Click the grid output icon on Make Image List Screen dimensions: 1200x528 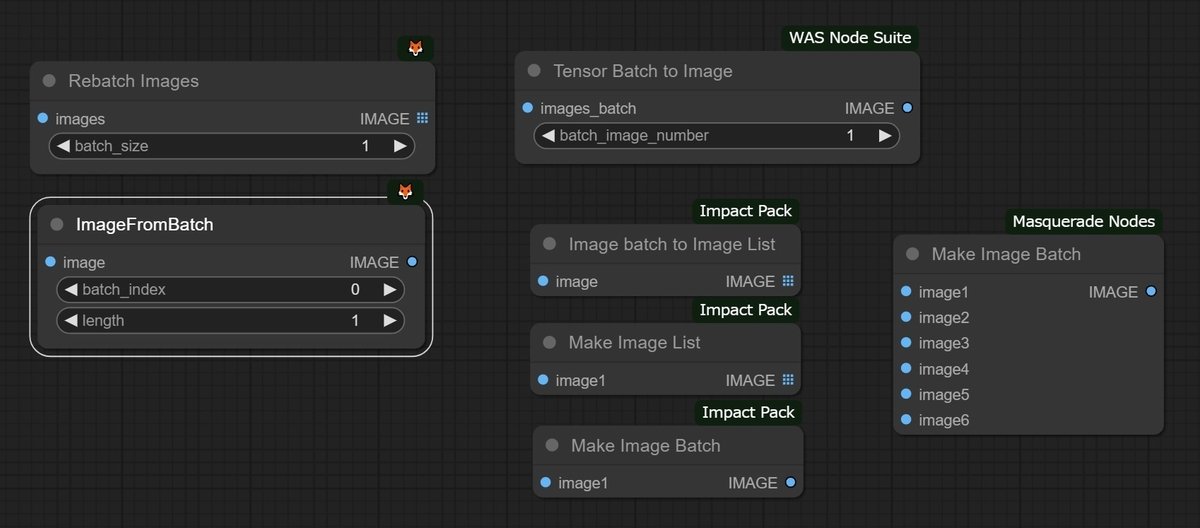tap(788, 380)
